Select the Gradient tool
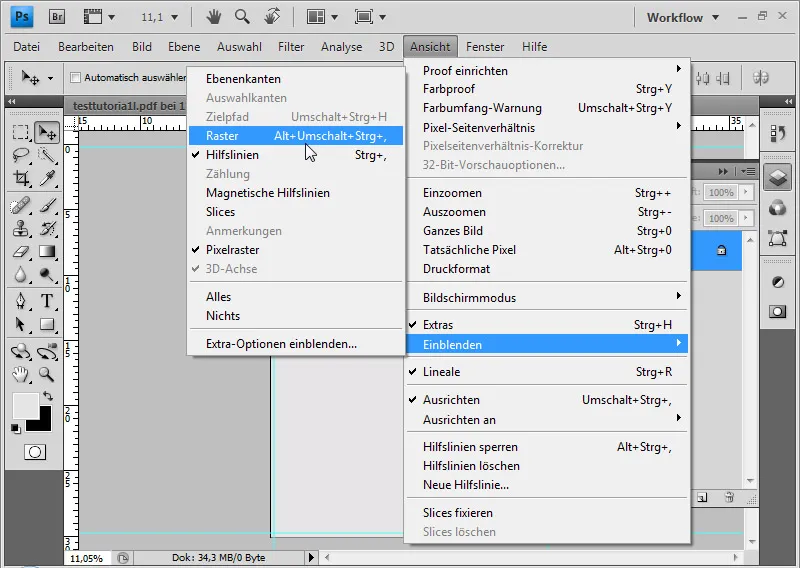The width and height of the screenshot is (800, 568). point(47,252)
